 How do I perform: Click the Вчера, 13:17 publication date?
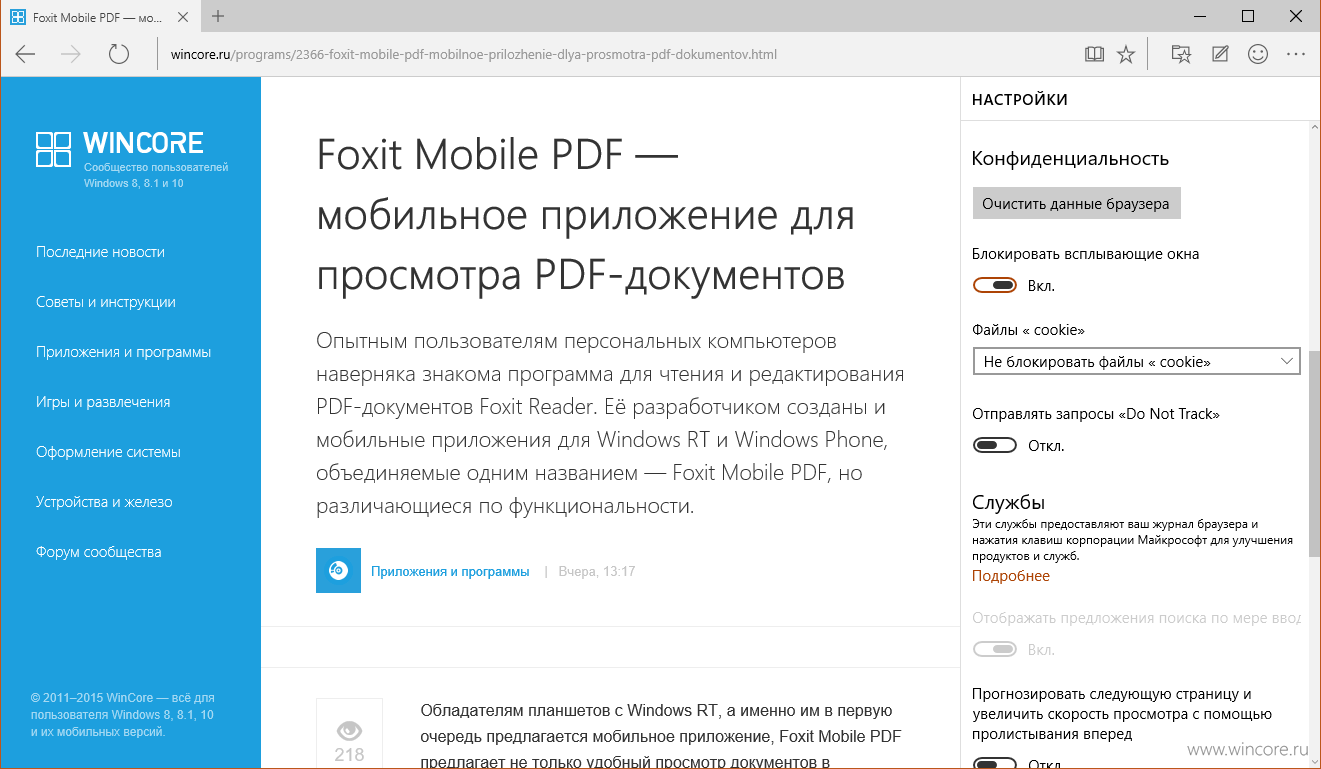597,572
